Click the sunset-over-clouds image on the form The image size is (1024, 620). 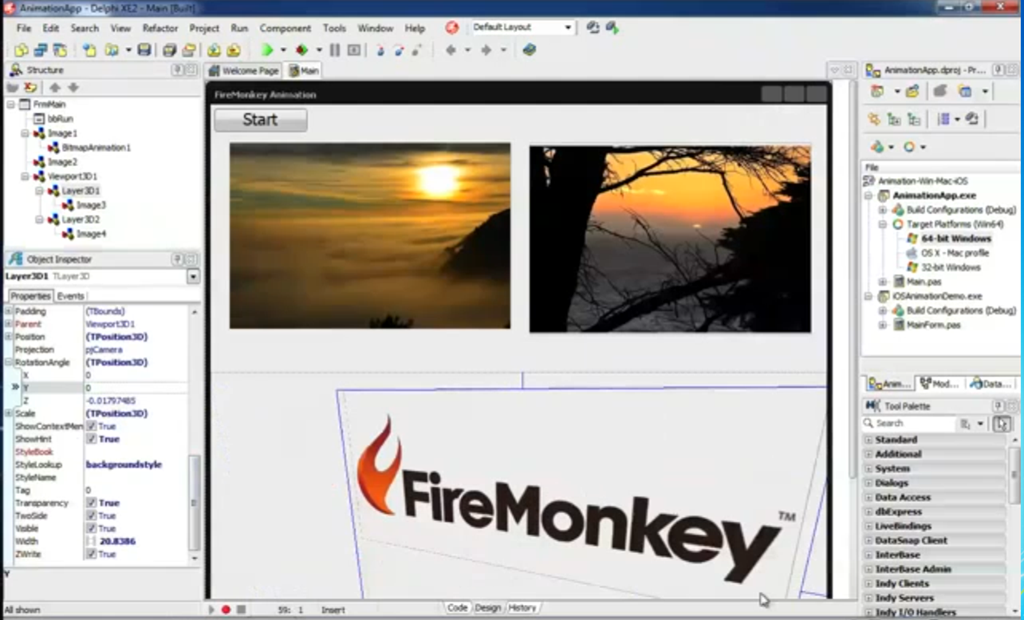370,236
